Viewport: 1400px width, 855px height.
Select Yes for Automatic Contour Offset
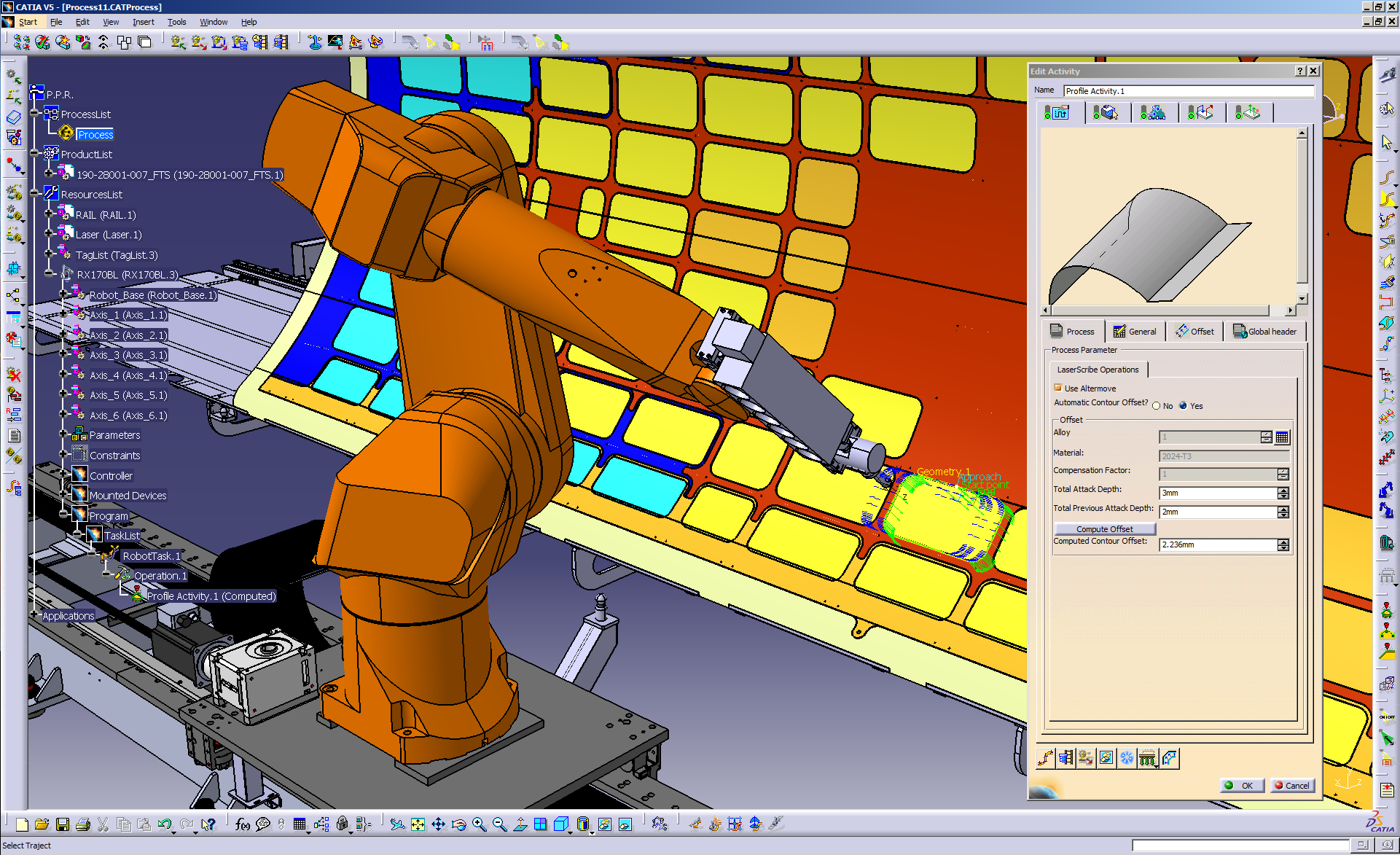[1184, 406]
